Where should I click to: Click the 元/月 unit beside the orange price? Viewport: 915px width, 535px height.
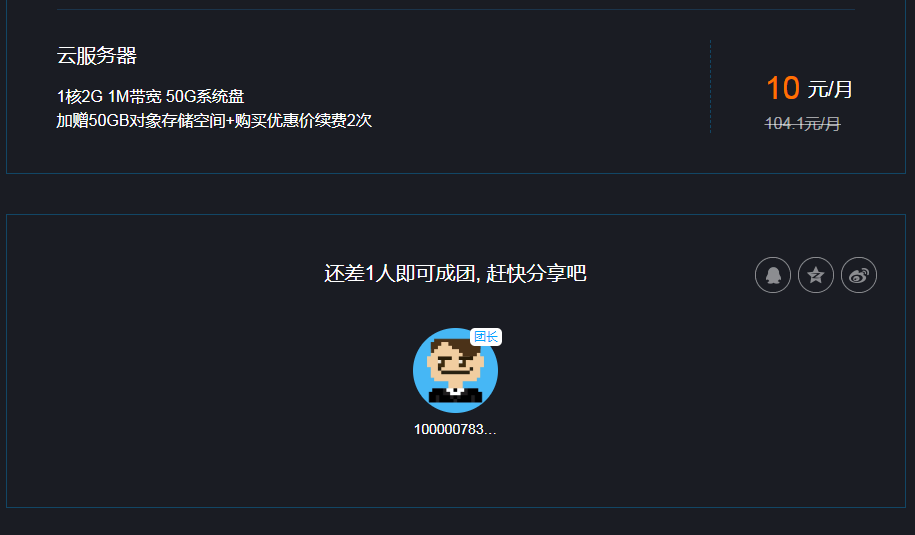[830, 89]
